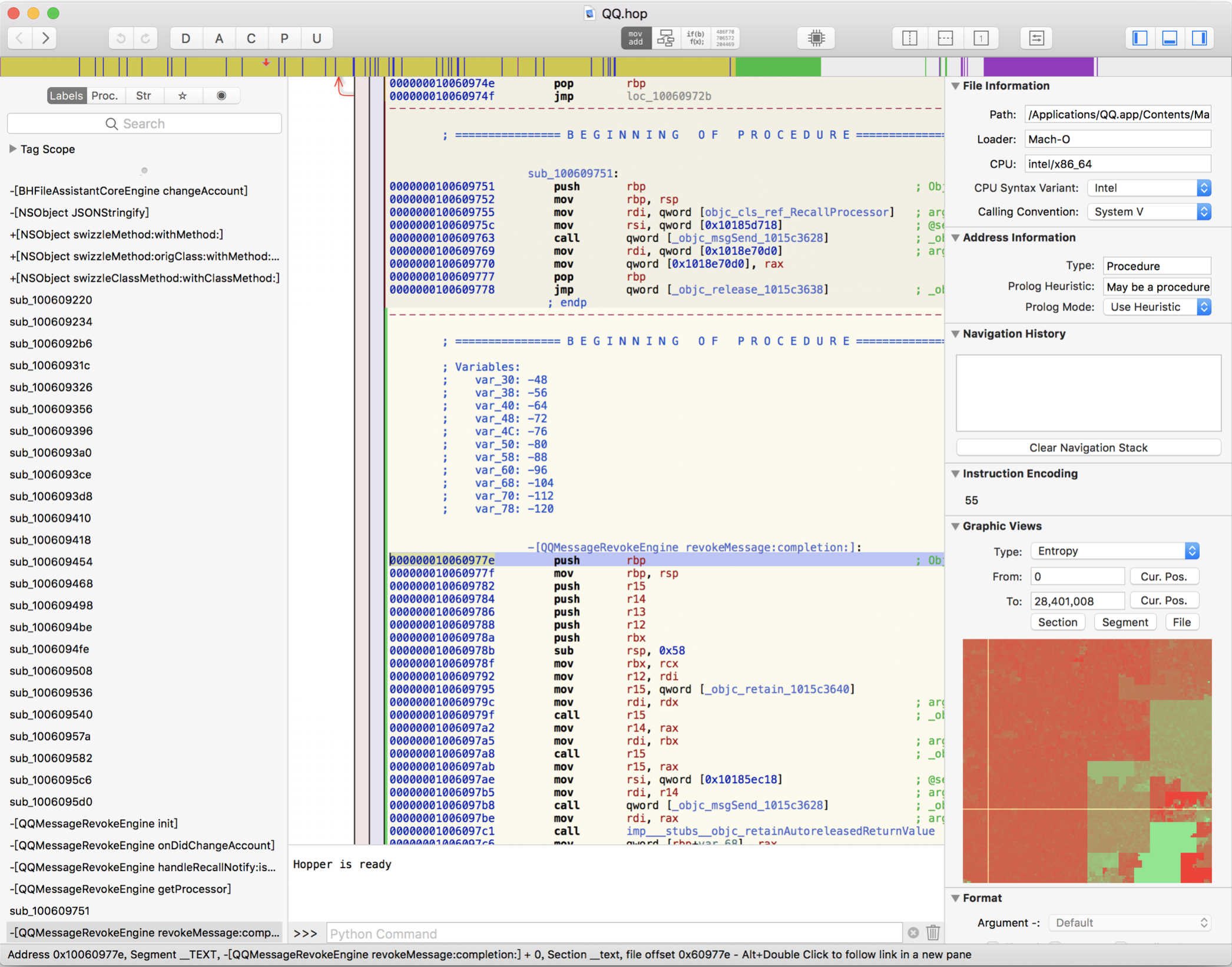1232x967 pixels.
Task: Click Clear Navigation Stack button
Action: click(x=1088, y=448)
